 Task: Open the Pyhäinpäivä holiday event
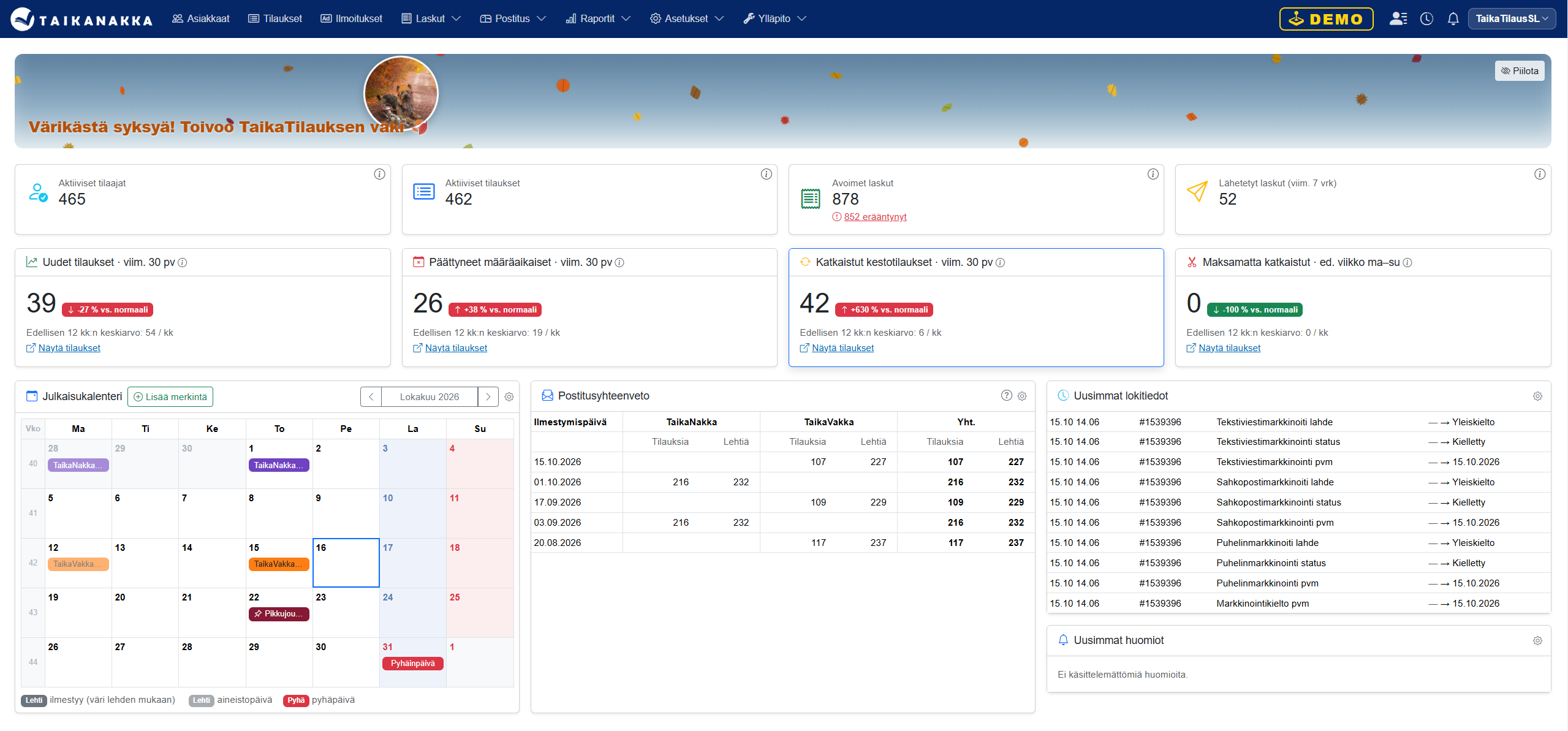412,663
